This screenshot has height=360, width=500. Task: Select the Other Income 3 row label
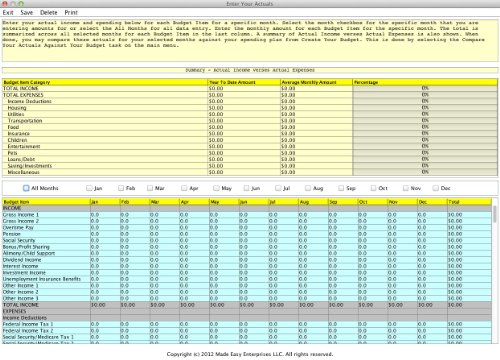pyautogui.click(x=21, y=298)
